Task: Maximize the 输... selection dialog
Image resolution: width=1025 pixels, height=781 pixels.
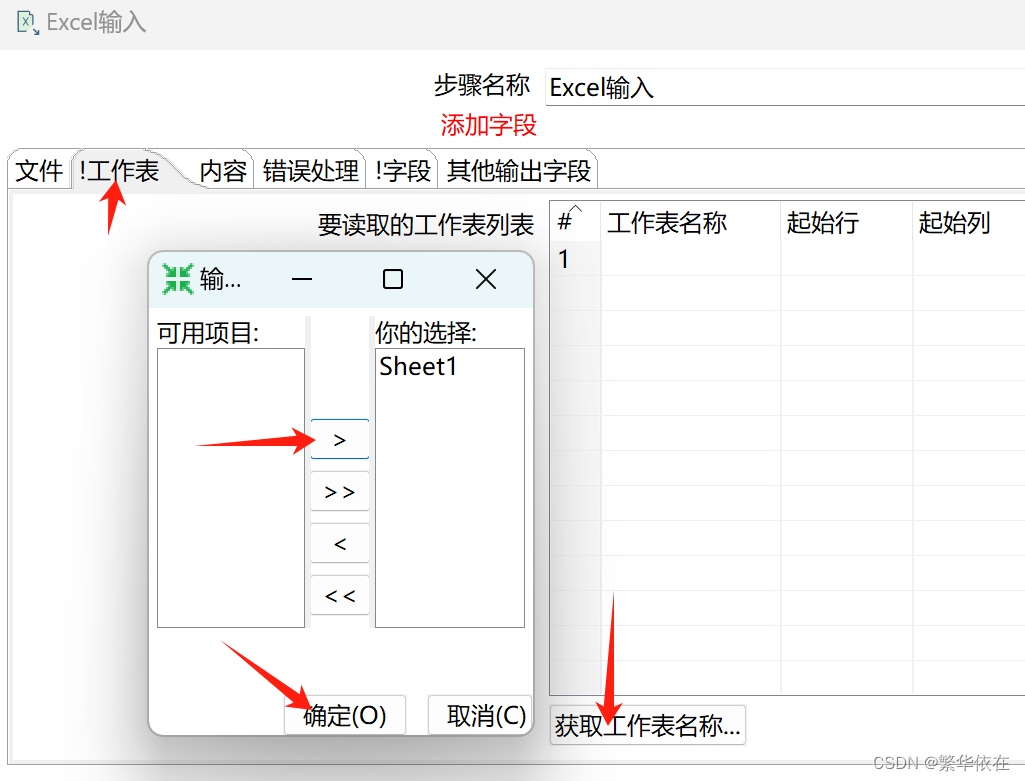Action: tap(392, 279)
